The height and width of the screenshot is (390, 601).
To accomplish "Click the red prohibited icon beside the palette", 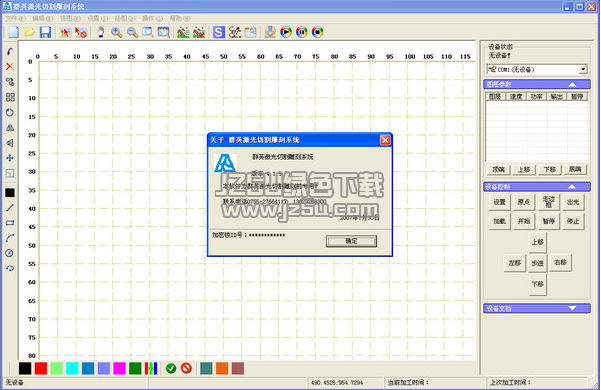I will click(186, 369).
